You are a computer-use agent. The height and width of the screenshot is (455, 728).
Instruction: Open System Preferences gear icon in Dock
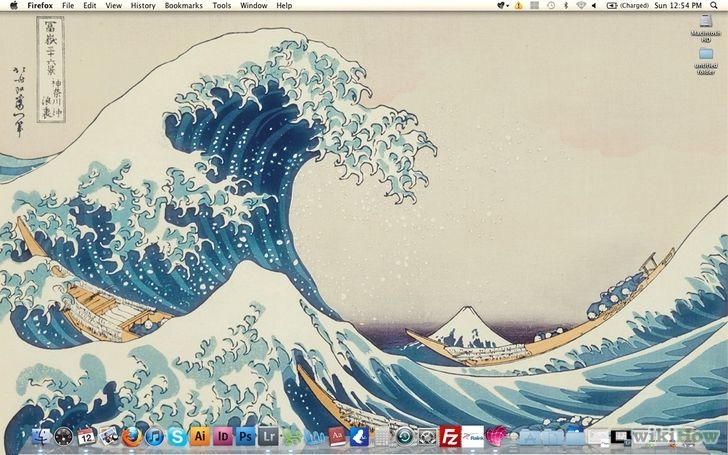click(x=428, y=437)
